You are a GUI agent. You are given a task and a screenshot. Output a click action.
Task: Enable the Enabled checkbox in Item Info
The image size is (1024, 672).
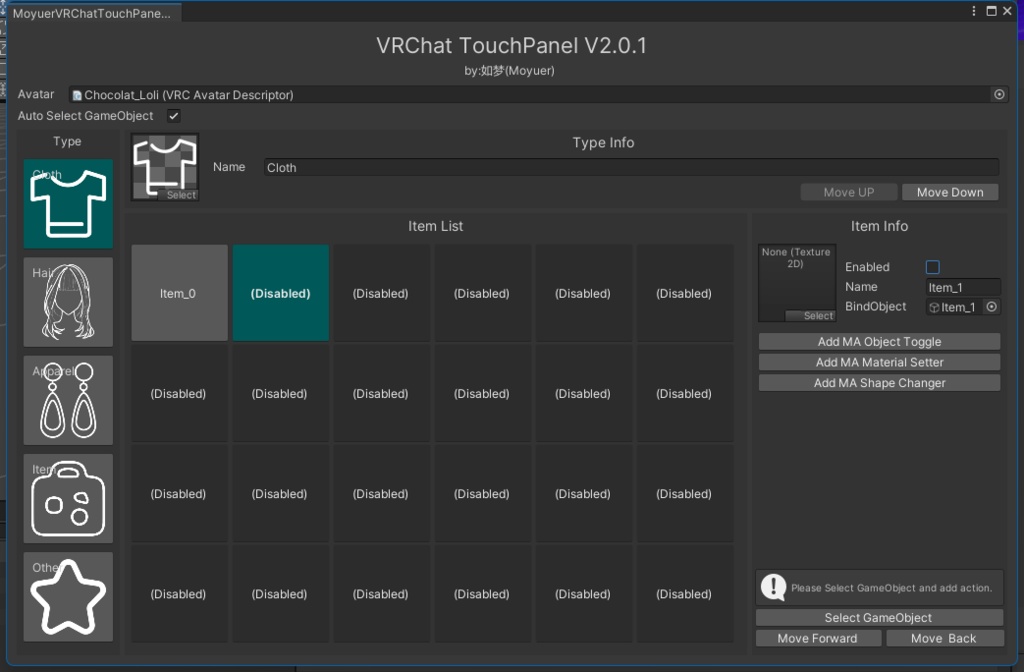tap(932, 266)
